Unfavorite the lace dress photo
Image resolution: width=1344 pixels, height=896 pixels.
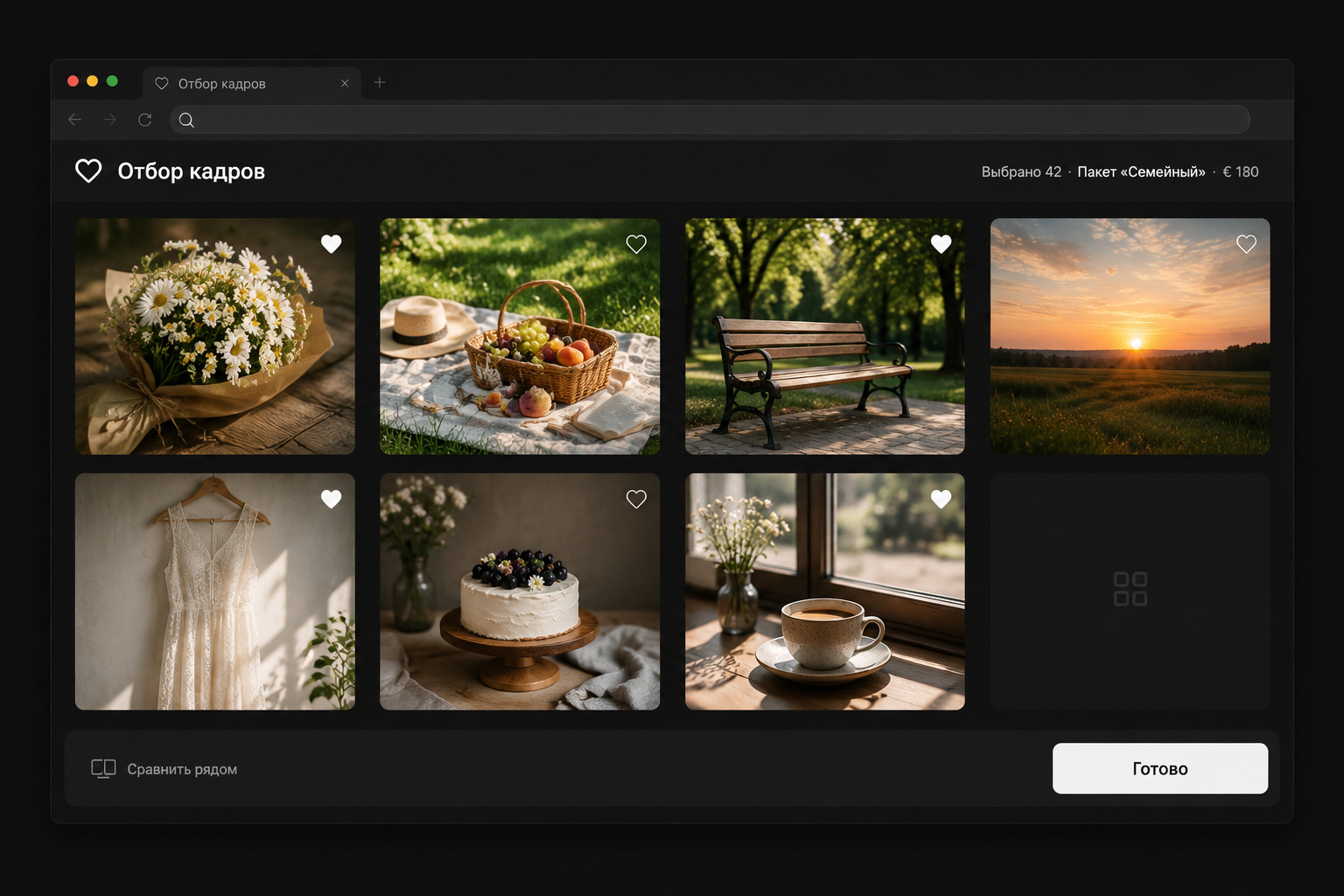[331, 499]
